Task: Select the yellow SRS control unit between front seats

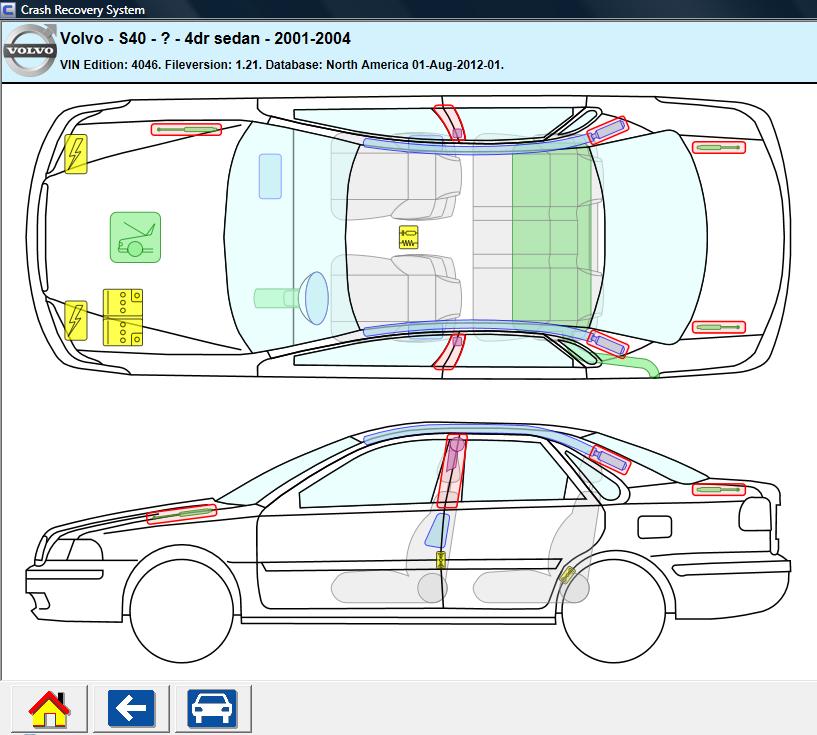Action: point(408,237)
